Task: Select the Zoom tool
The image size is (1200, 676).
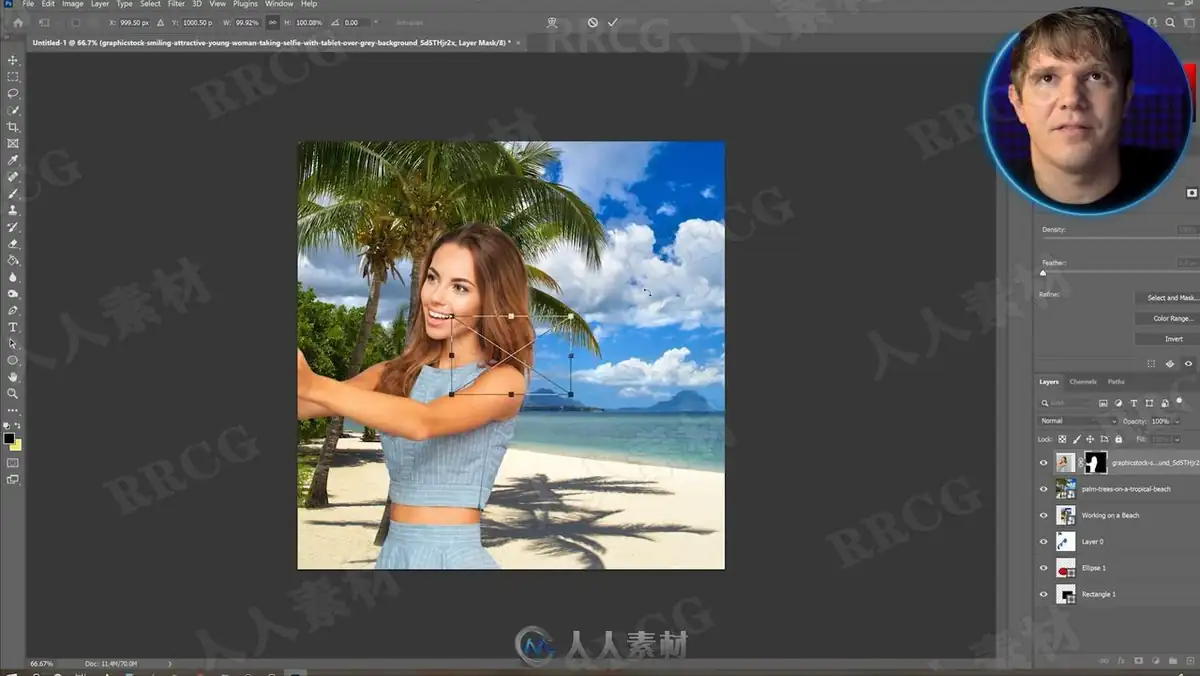Action: [13, 393]
